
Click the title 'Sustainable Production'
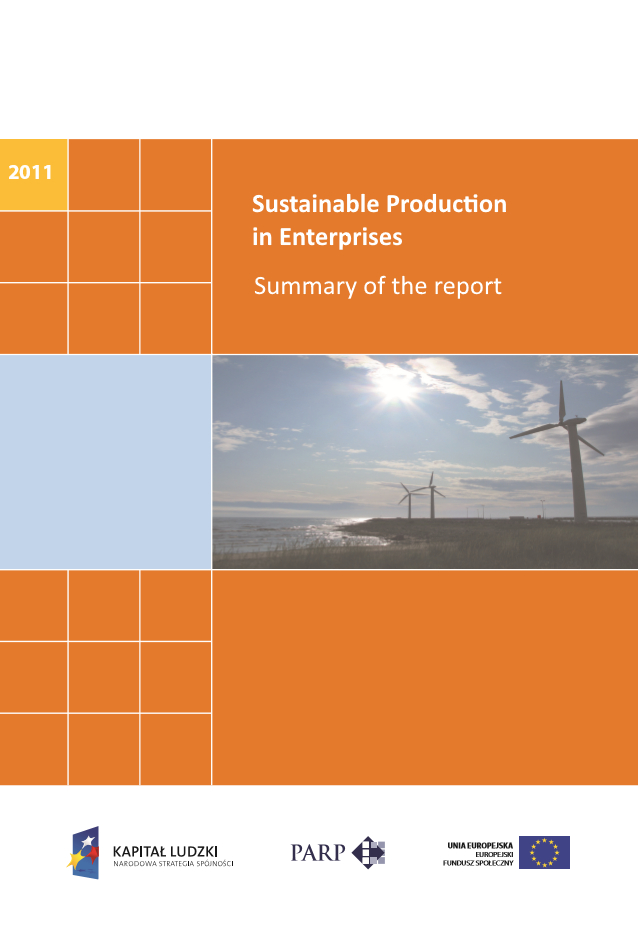click(x=379, y=204)
